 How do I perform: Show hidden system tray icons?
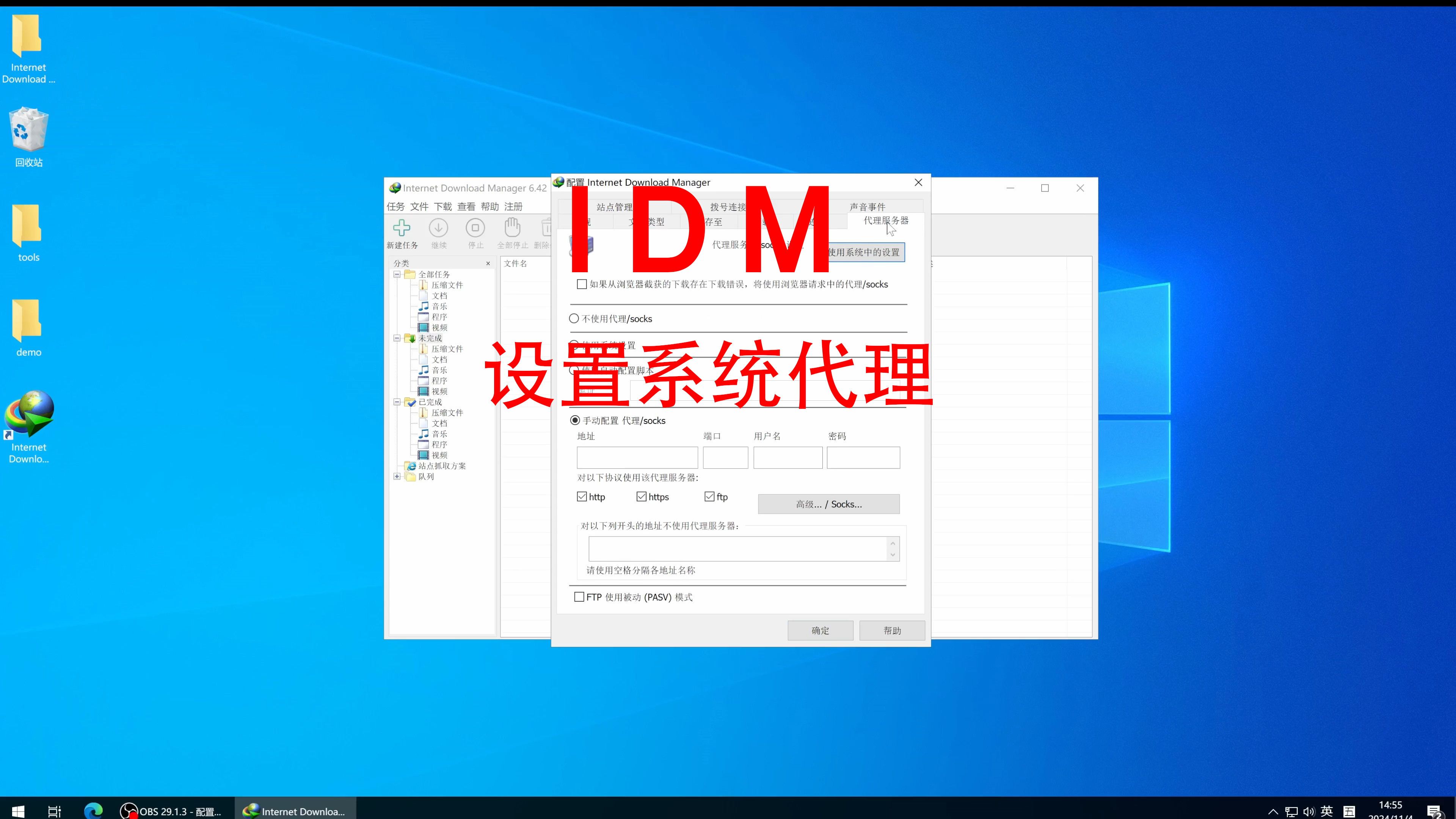pyautogui.click(x=1273, y=812)
